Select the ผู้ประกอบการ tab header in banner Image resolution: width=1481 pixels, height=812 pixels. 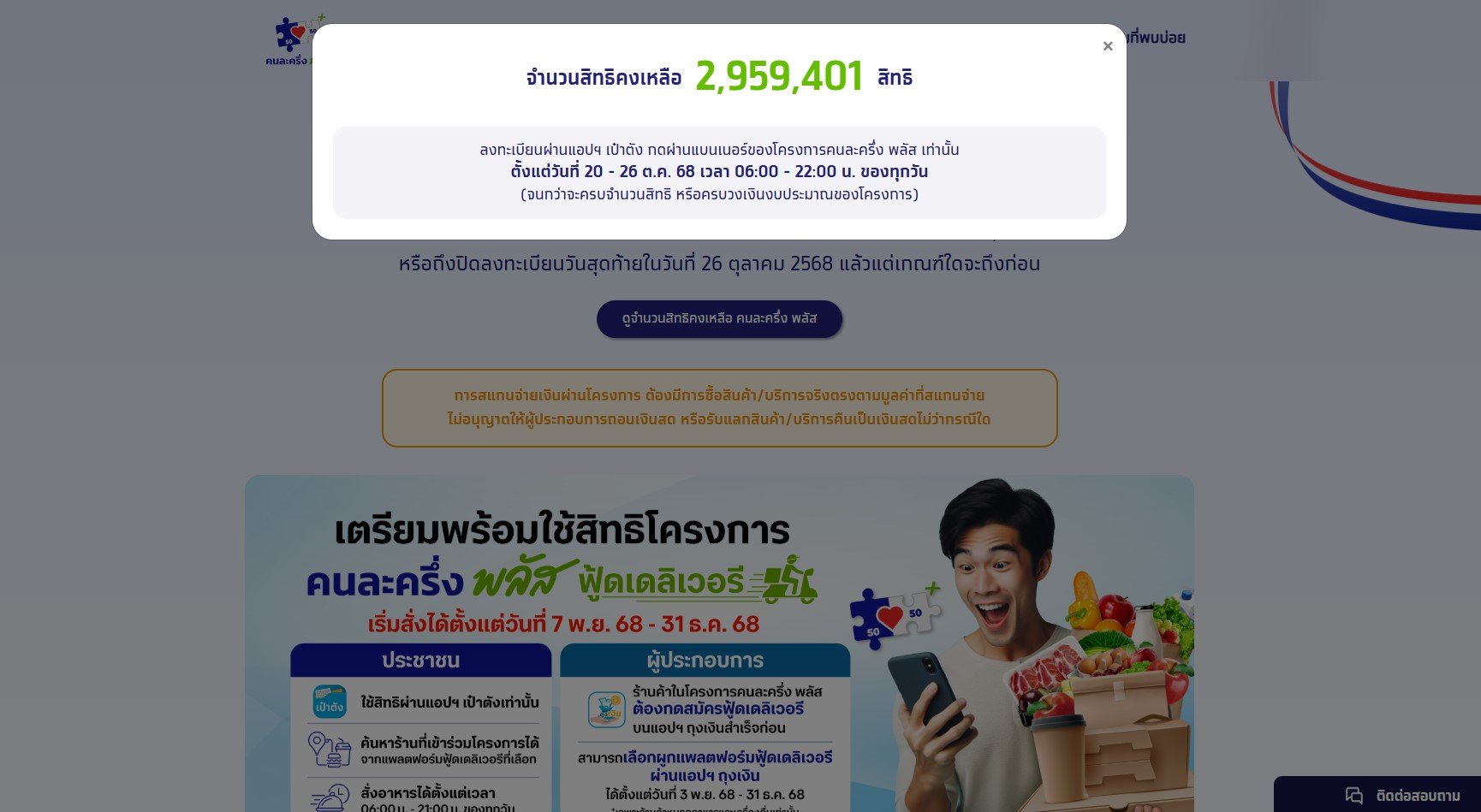pyautogui.click(x=705, y=661)
